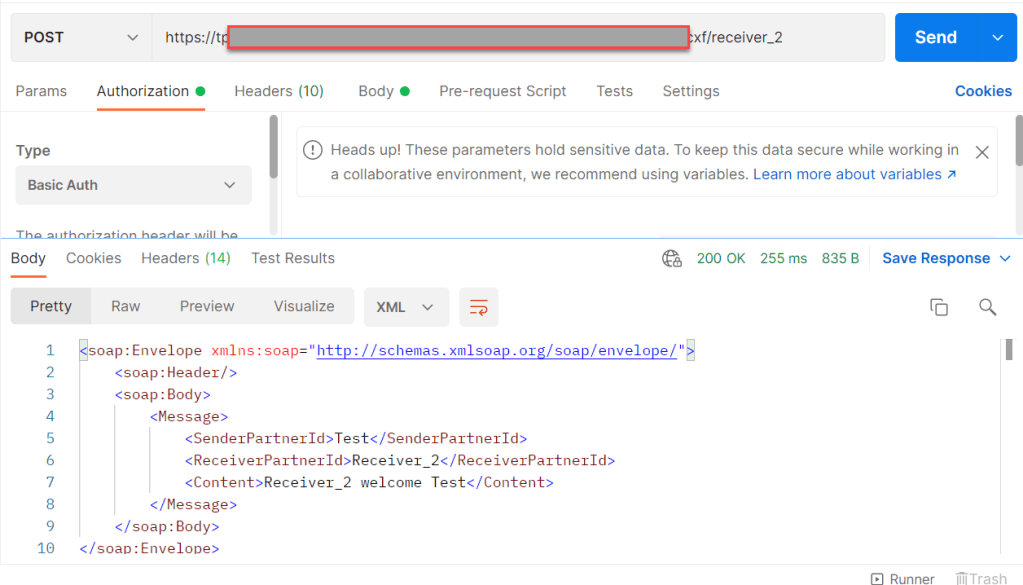Open the Pre-request Script tab
The height and width of the screenshot is (585, 1023).
click(x=502, y=91)
